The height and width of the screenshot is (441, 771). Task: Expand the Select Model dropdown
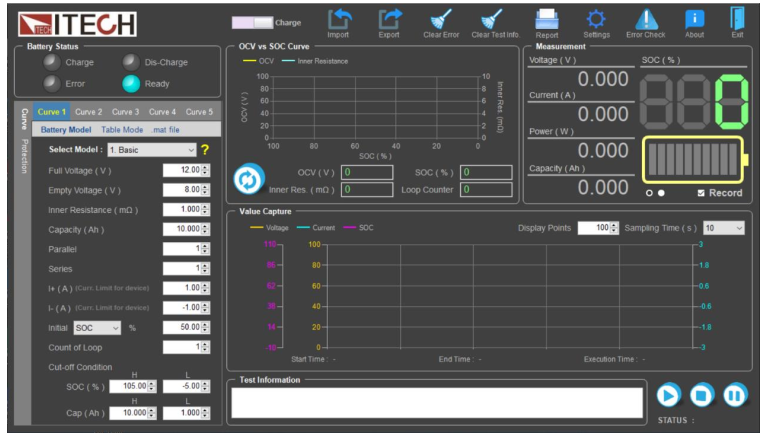(151, 150)
